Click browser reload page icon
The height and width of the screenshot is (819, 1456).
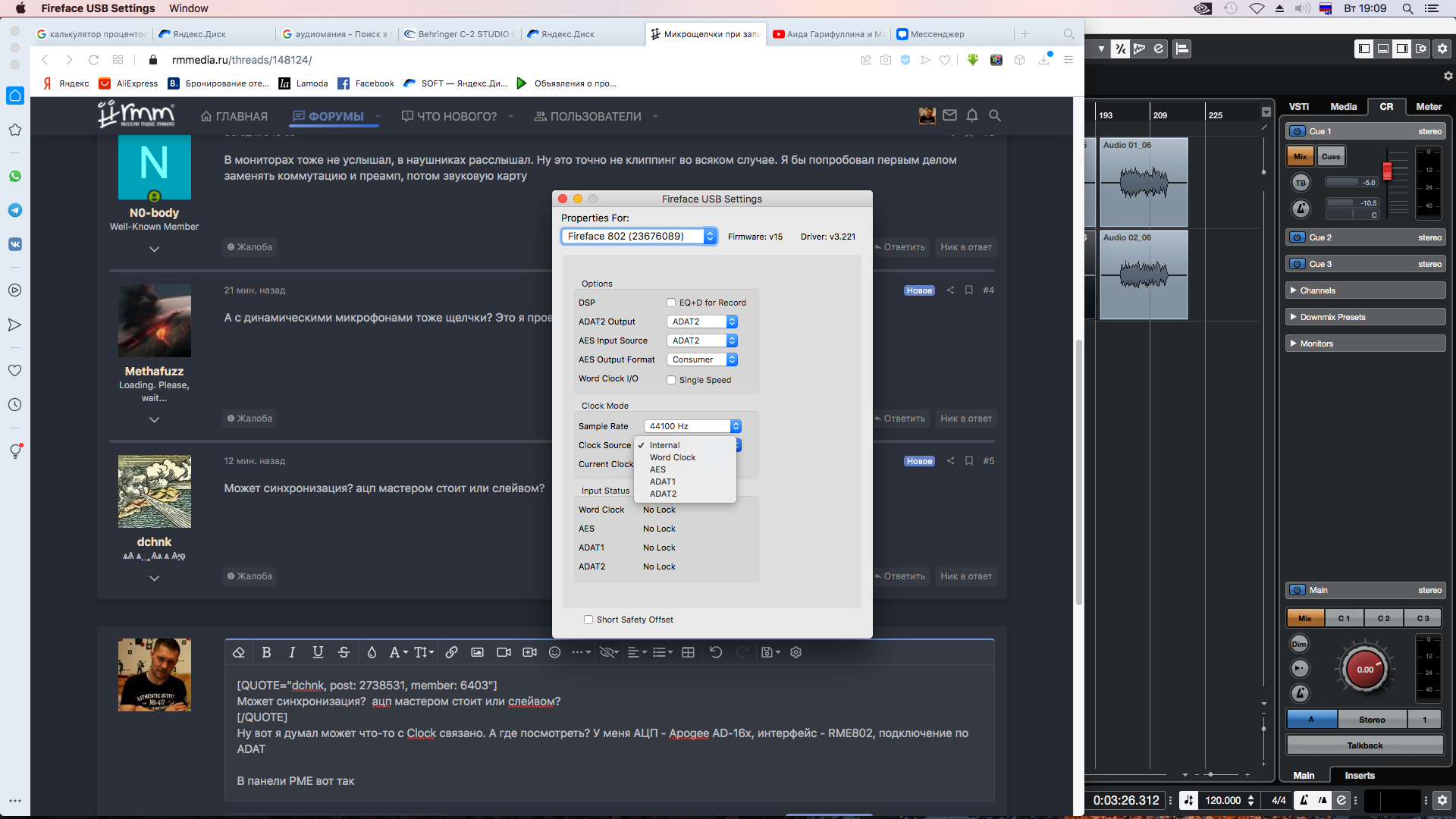[x=93, y=60]
